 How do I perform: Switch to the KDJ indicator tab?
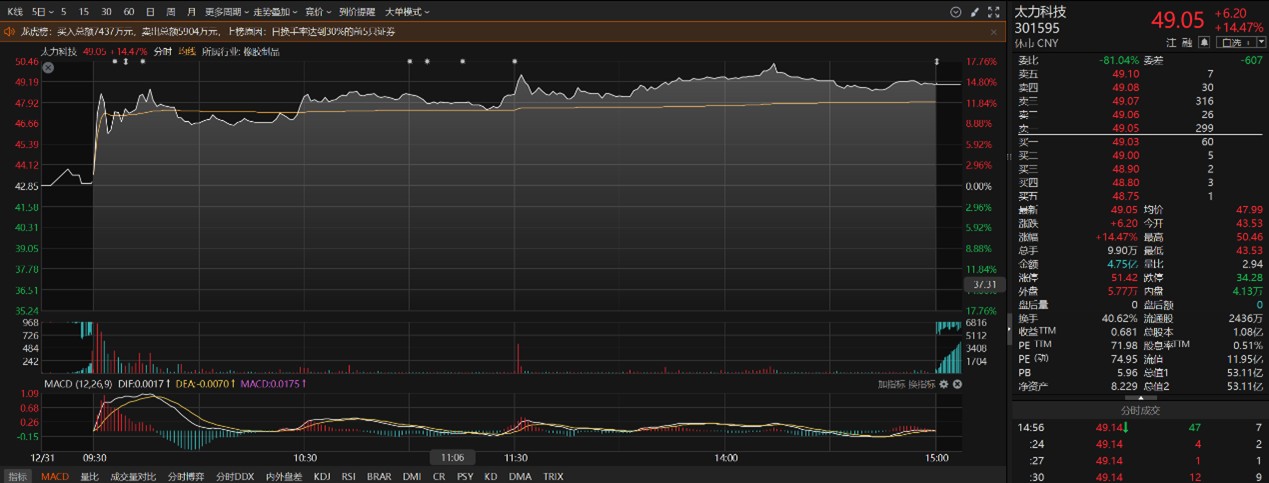pyautogui.click(x=322, y=477)
